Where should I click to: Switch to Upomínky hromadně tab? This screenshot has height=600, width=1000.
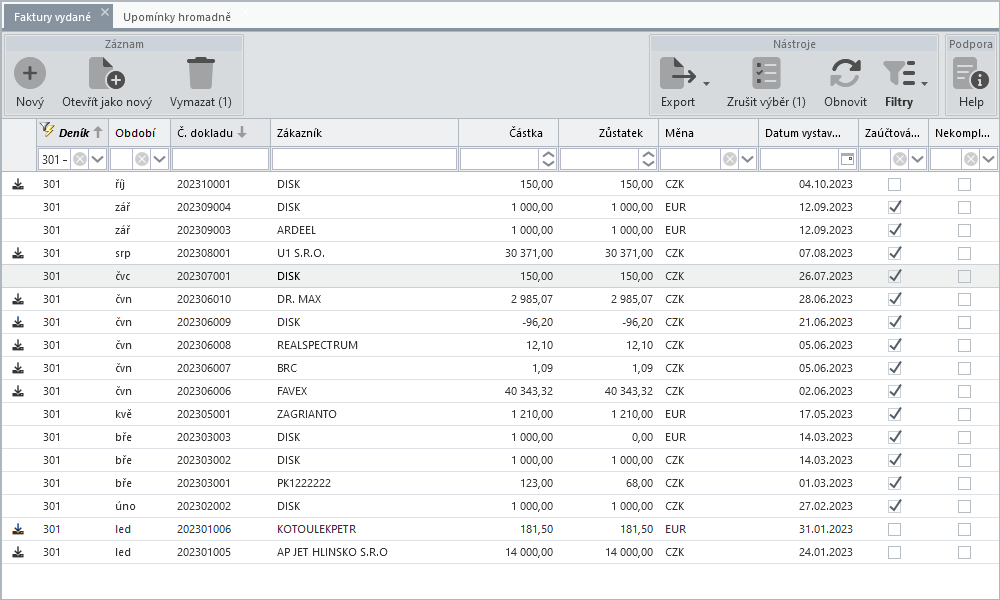pos(177,17)
